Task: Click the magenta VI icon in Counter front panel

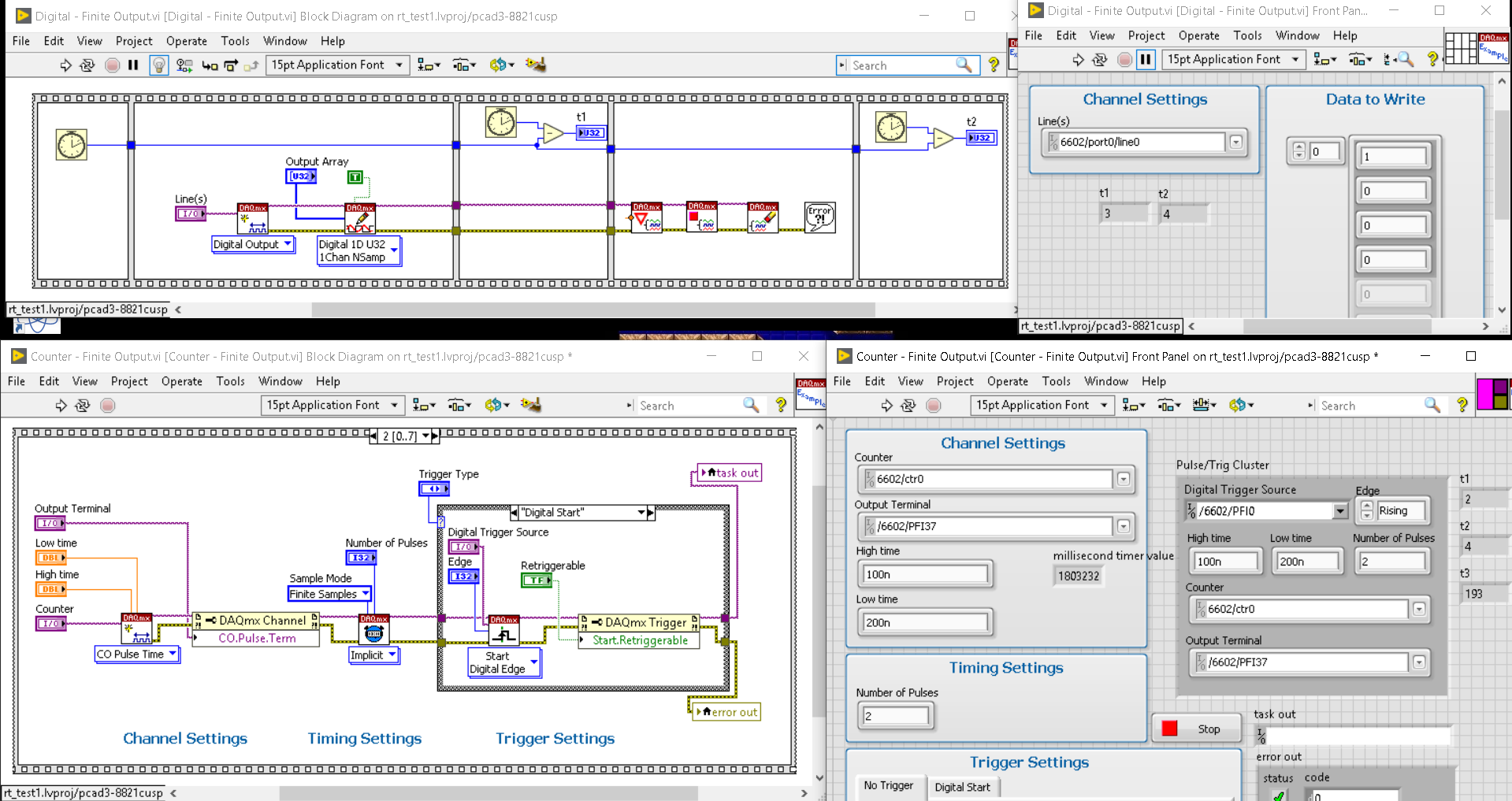Action: (1493, 394)
